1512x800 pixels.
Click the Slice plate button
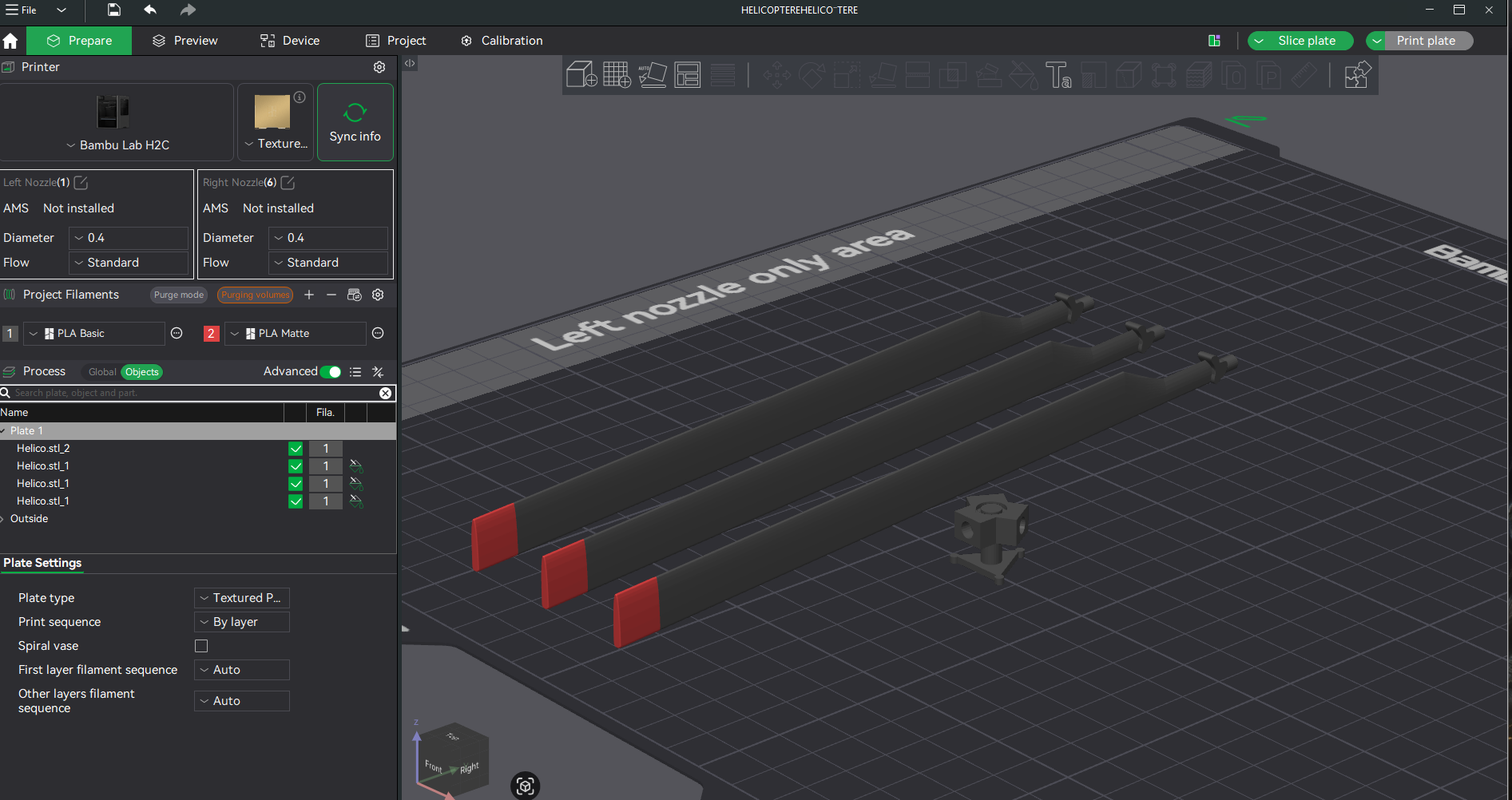click(x=1308, y=40)
